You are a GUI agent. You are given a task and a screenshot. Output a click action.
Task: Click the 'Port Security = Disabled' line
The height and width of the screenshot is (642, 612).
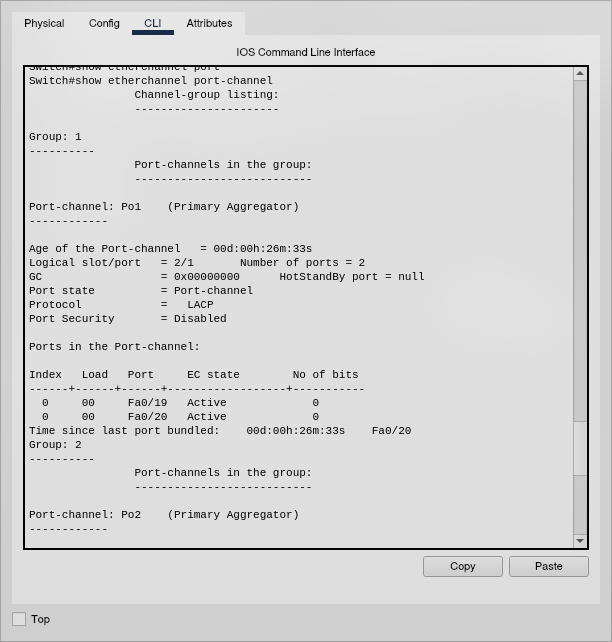(127, 319)
